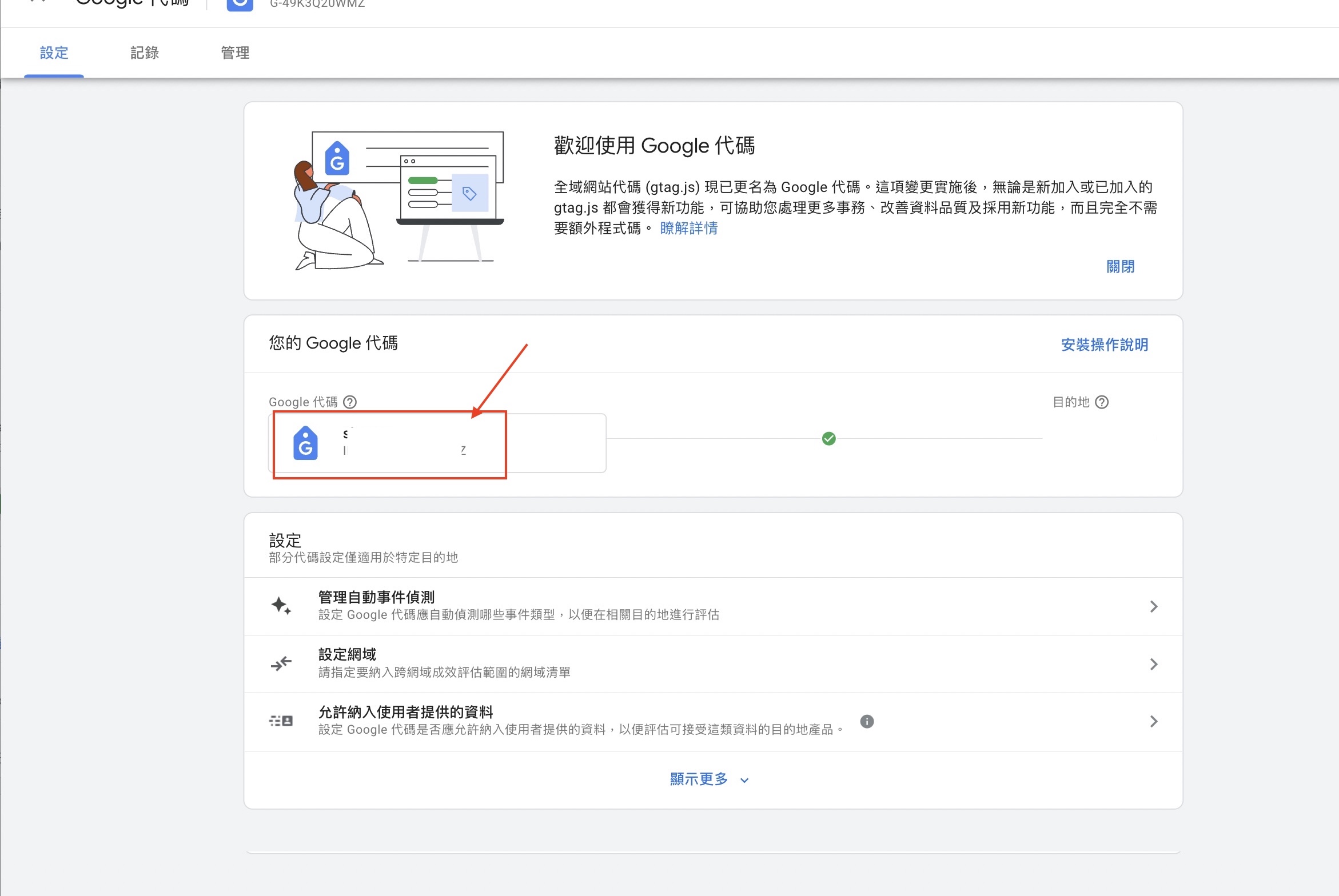Expand the 管理自動事件偵測 row chevron
The image size is (1339, 896).
pos(1153,606)
